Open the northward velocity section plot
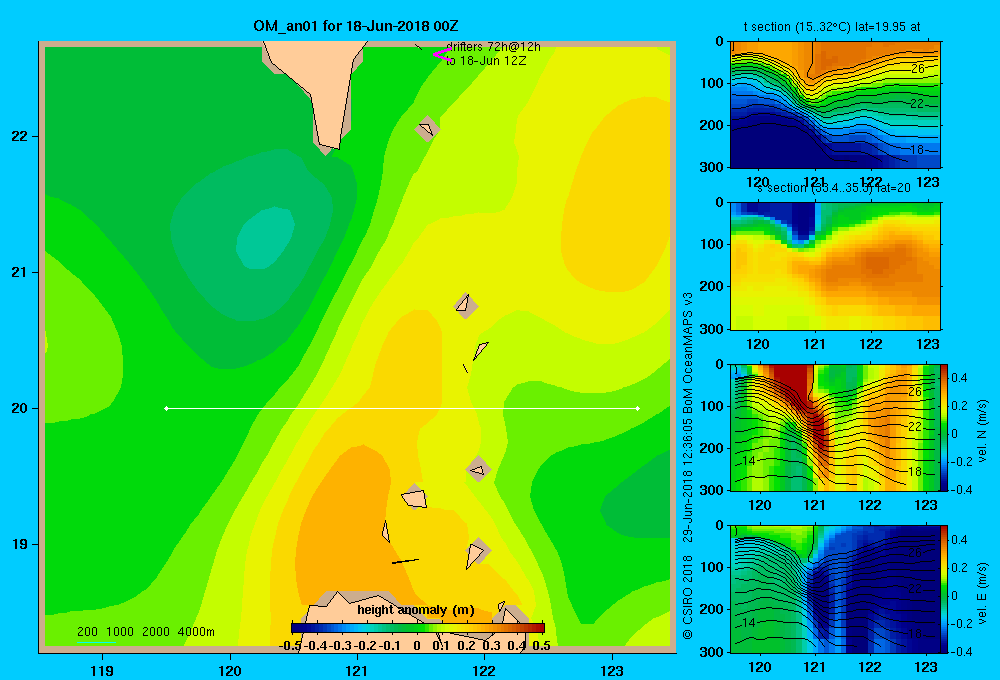The width and height of the screenshot is (1000, 680). click(835, 427)
